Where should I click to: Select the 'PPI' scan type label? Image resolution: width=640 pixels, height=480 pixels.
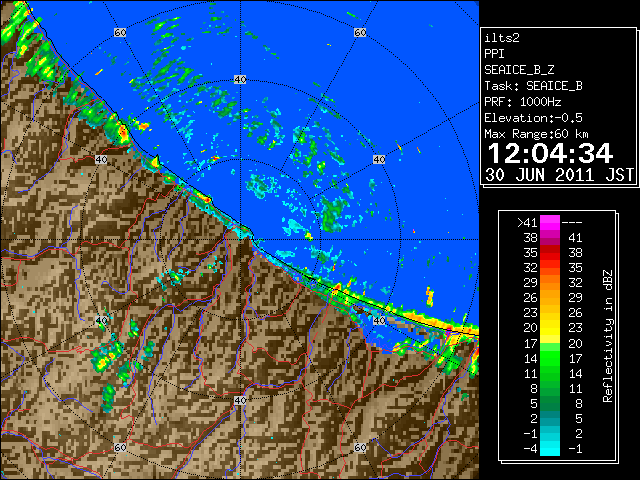[x=494, y=54]
